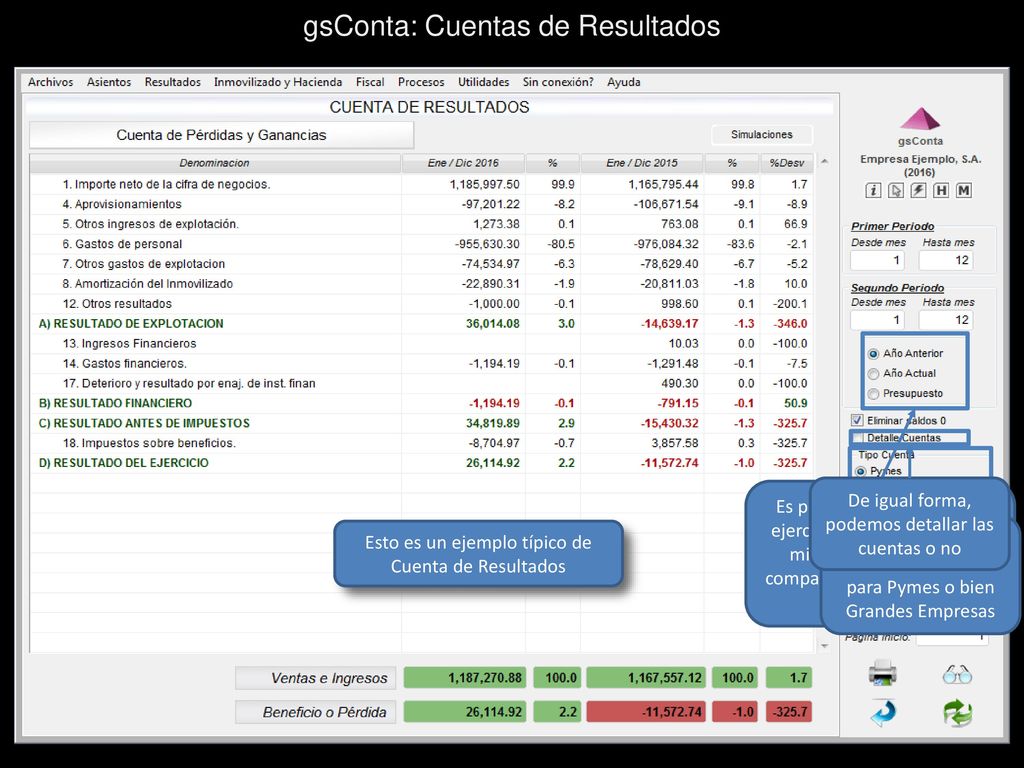Click the 'Ene / Dic 2015' column header
The image size is (1024, 768).
(642, 163)
